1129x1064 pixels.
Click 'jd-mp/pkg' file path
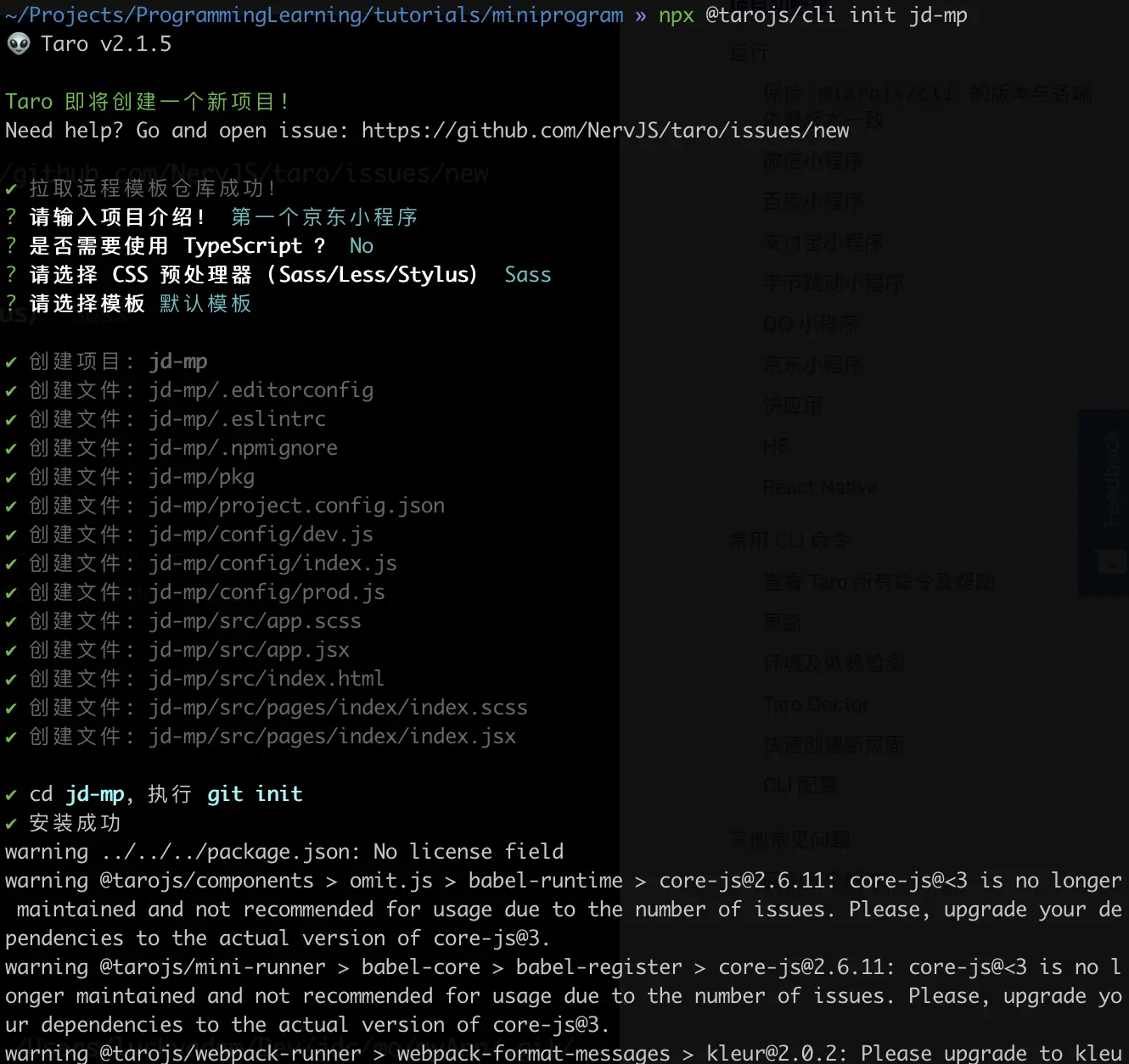click(202, 477)
